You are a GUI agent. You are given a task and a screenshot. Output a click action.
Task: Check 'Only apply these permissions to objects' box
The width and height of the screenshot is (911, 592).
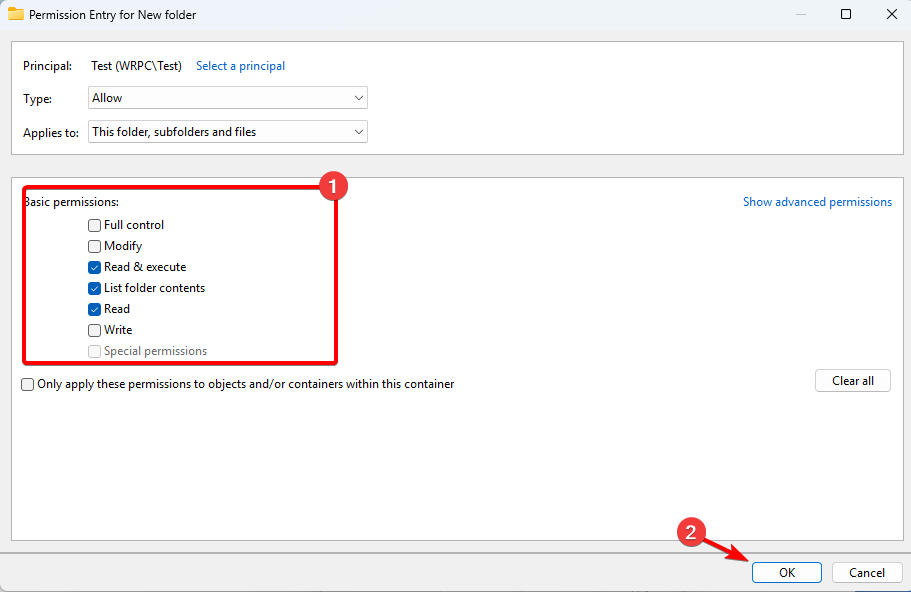click(27, 385)
